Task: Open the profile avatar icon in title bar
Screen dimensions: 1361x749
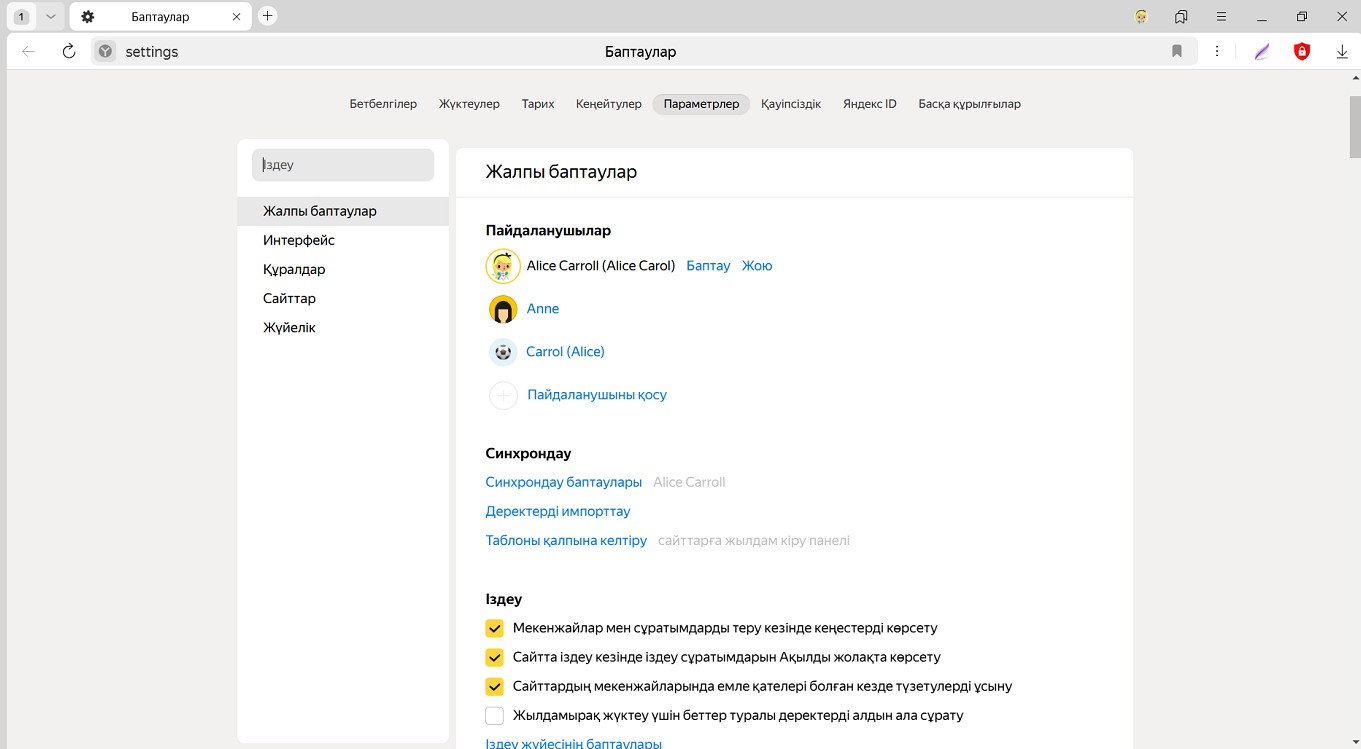Action: (1141, 17)
